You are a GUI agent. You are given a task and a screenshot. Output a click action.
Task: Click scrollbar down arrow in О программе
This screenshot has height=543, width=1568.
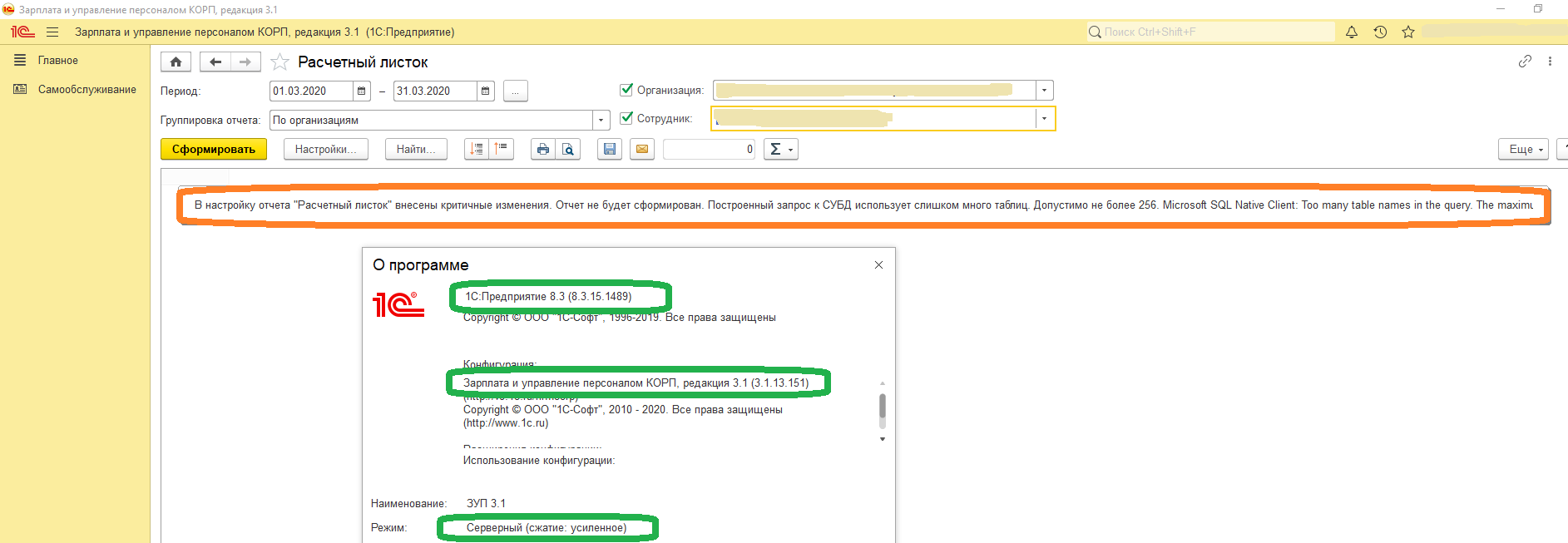pos(883,439)
